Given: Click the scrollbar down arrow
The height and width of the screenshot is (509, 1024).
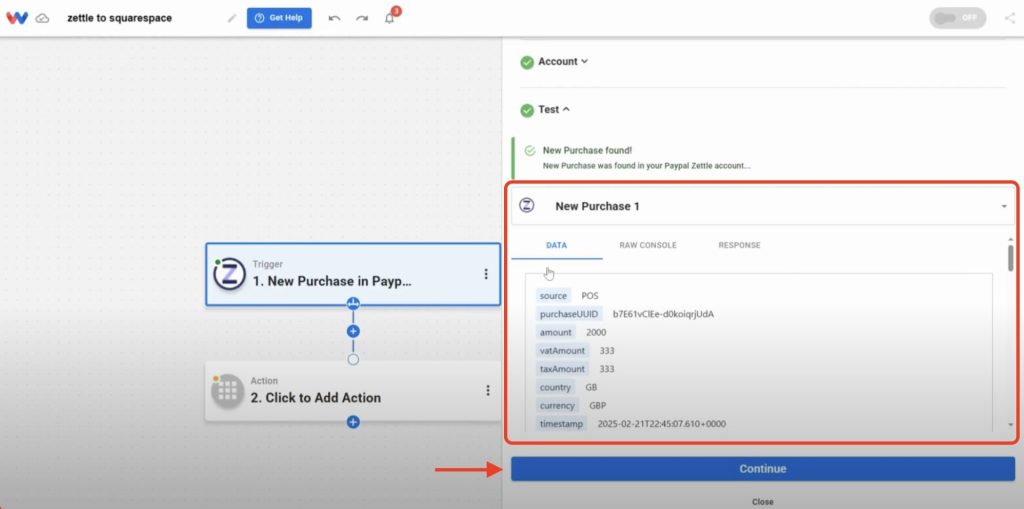Looking at the screenshot, I should 1011,425.
